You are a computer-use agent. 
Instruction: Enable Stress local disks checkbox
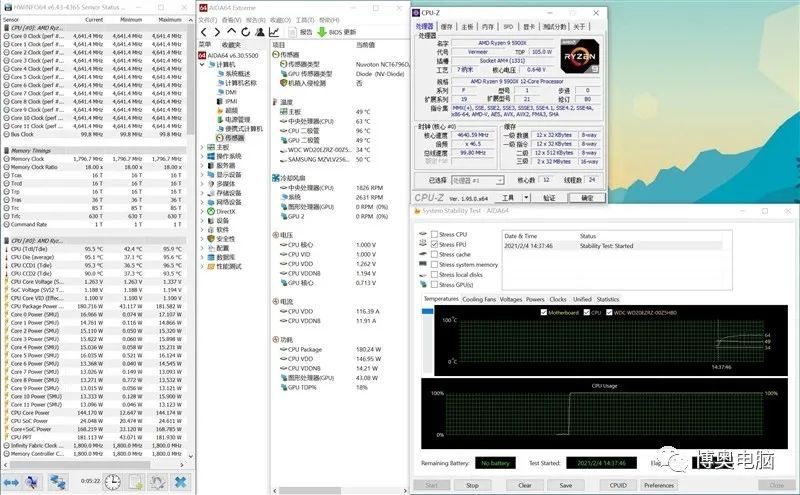click(x=434, y=275)
